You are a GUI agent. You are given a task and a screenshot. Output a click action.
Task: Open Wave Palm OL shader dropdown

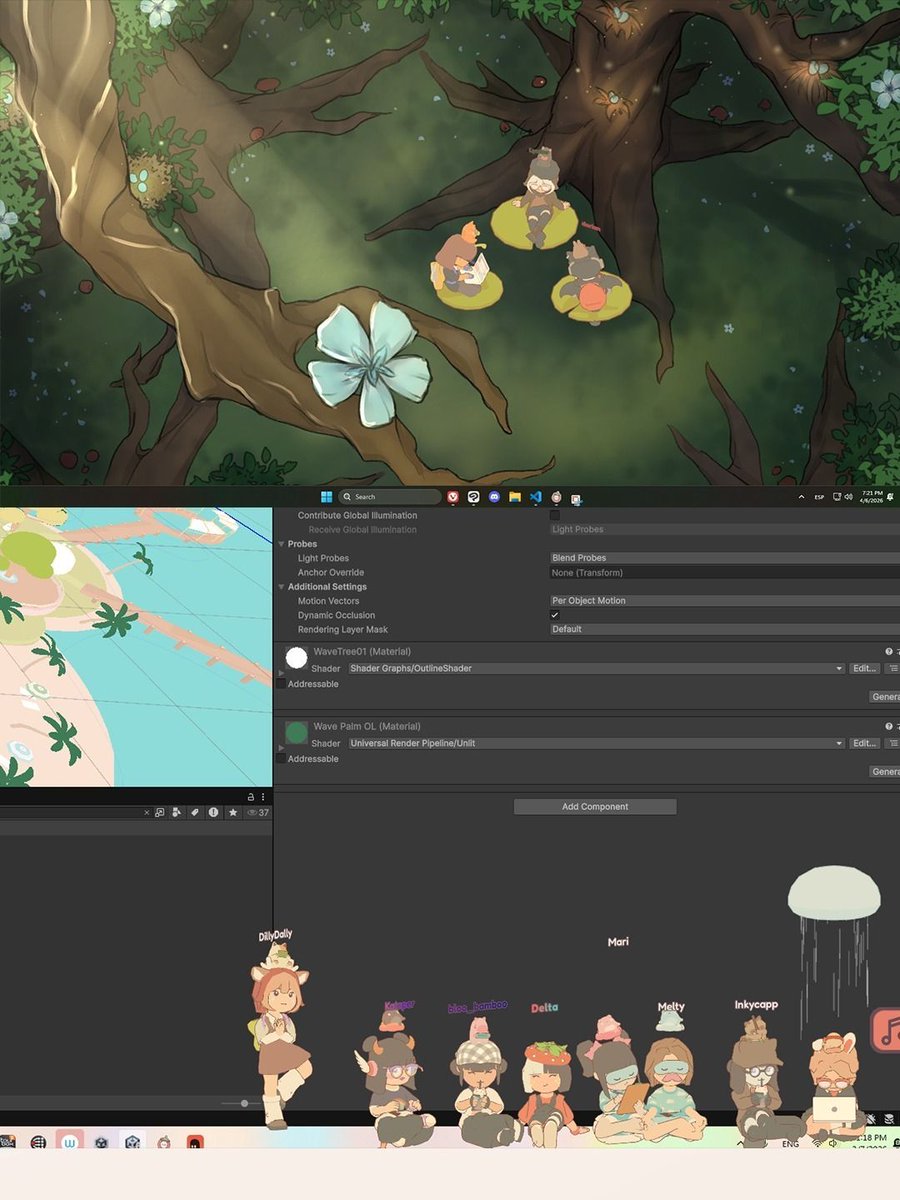pos(596,743)
